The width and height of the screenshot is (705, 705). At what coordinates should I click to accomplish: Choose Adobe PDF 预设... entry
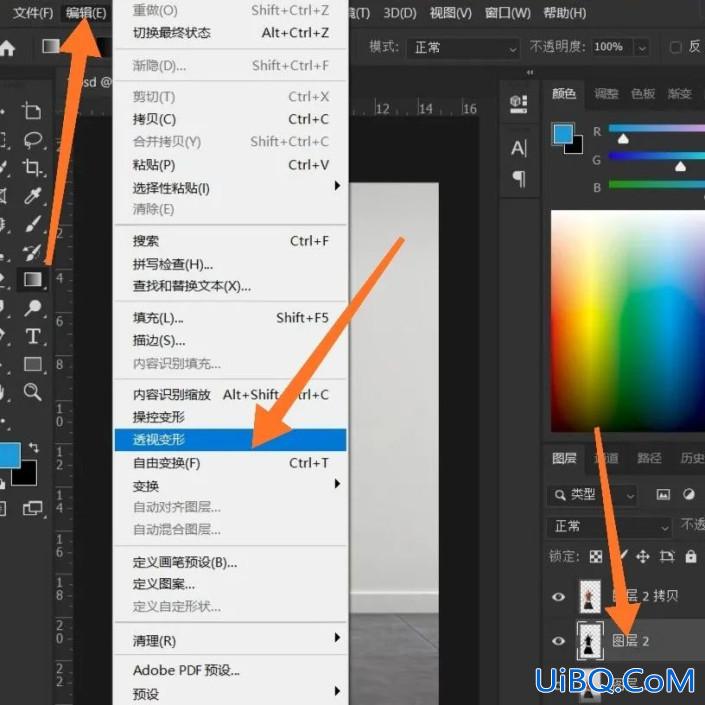click(x=231, y=670)
